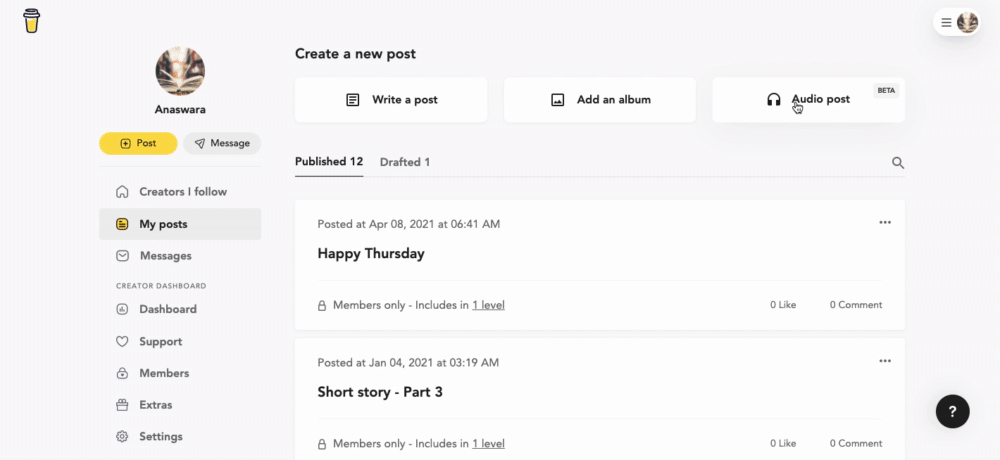Open the help question mark bubble

(x=952, y=412)
